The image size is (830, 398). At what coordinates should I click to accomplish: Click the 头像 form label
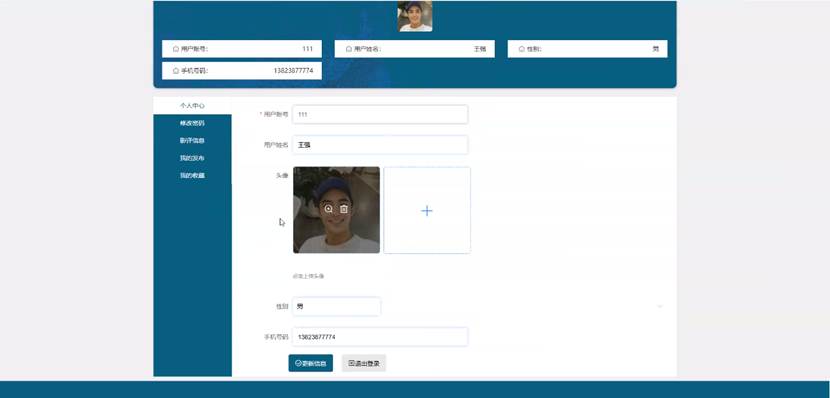tap(282, 175)
